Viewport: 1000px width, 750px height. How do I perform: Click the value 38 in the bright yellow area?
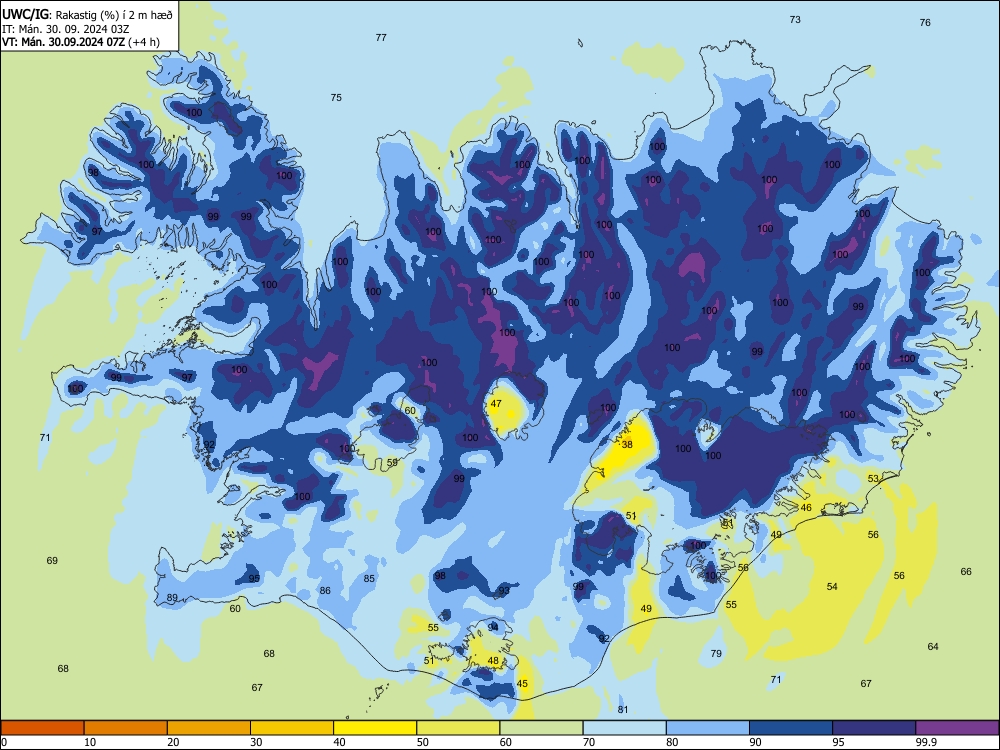628,445
